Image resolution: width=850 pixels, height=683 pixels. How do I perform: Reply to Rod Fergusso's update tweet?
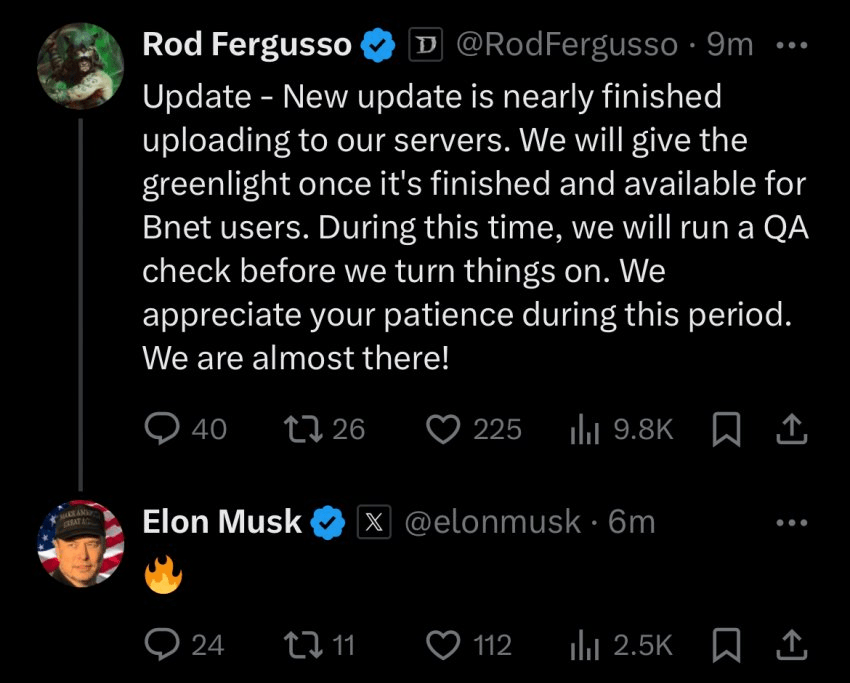click(162, 430)
